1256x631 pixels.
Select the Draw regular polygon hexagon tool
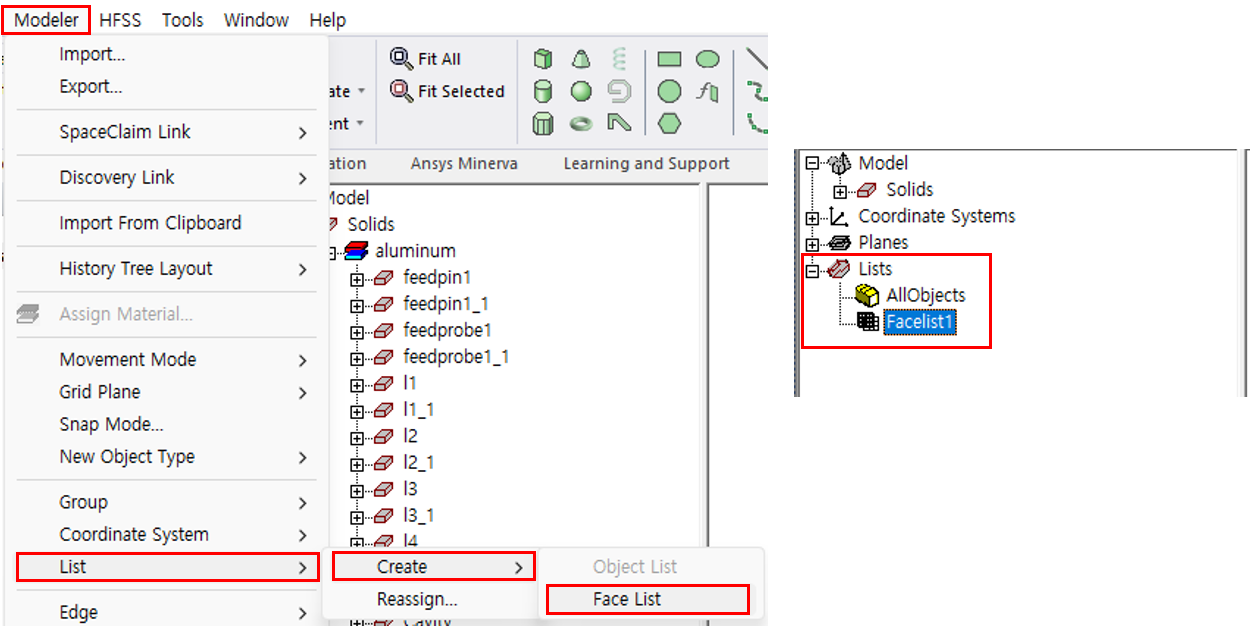(669, 124)
